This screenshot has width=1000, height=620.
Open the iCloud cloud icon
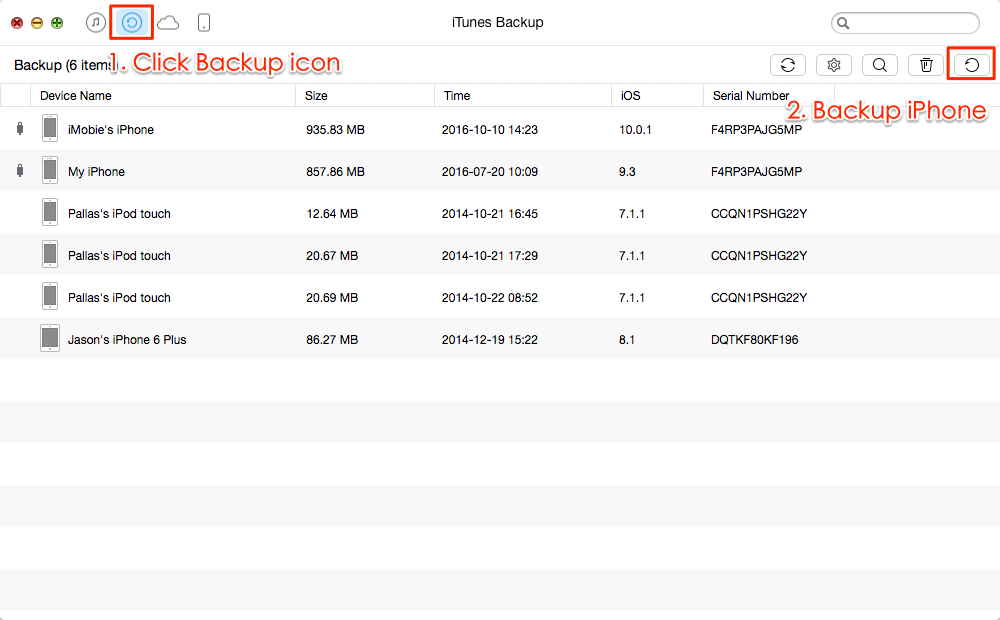tap(168, 24)
